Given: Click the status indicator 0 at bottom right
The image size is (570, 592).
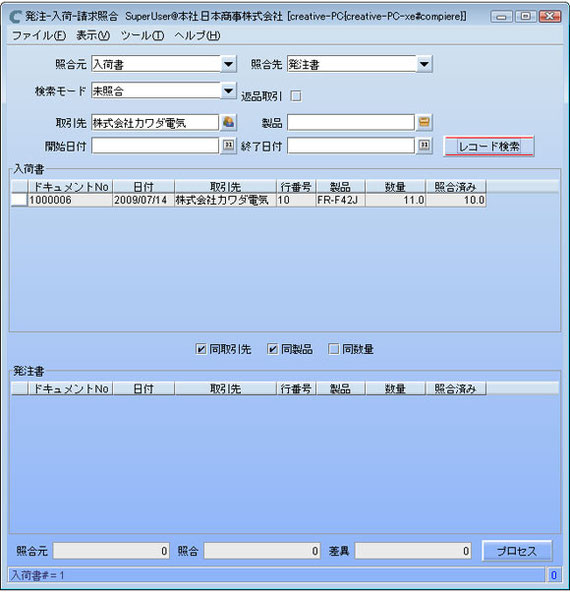Looking at the screenshot, I should [x=553, y=575].
